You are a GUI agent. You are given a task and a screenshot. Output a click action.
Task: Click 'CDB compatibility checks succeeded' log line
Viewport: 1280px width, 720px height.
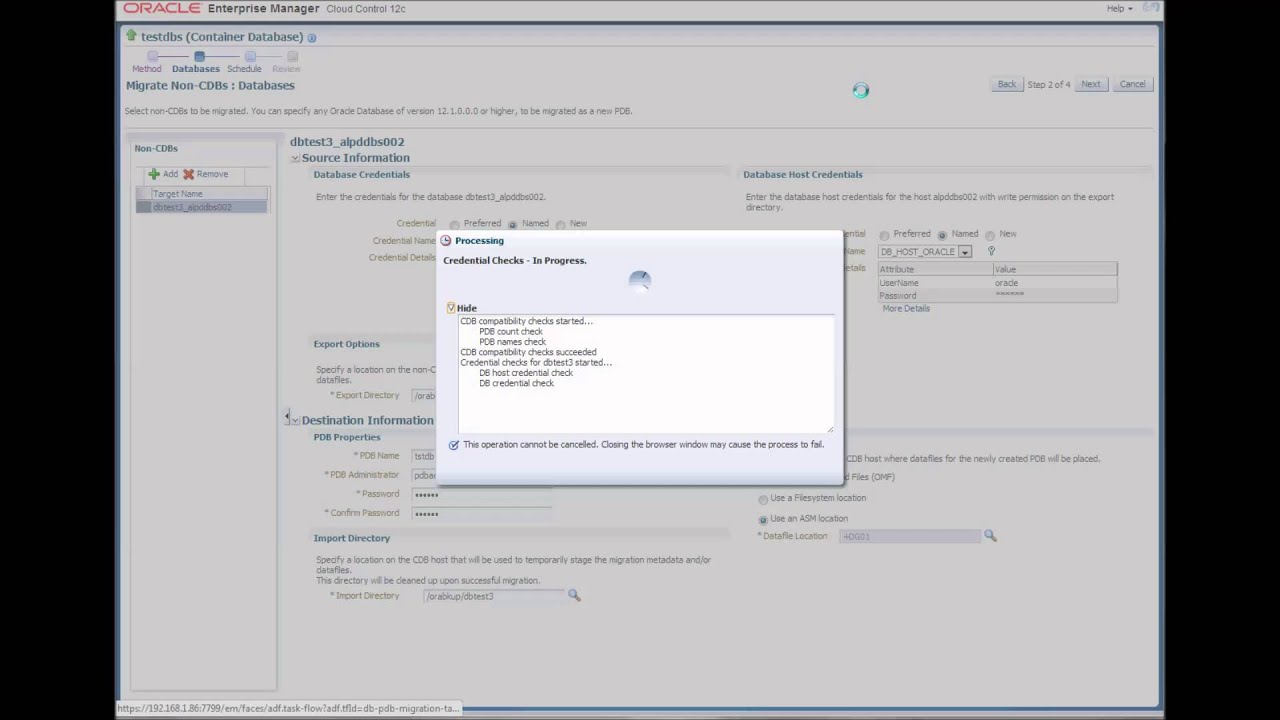[x=528, y=352]
